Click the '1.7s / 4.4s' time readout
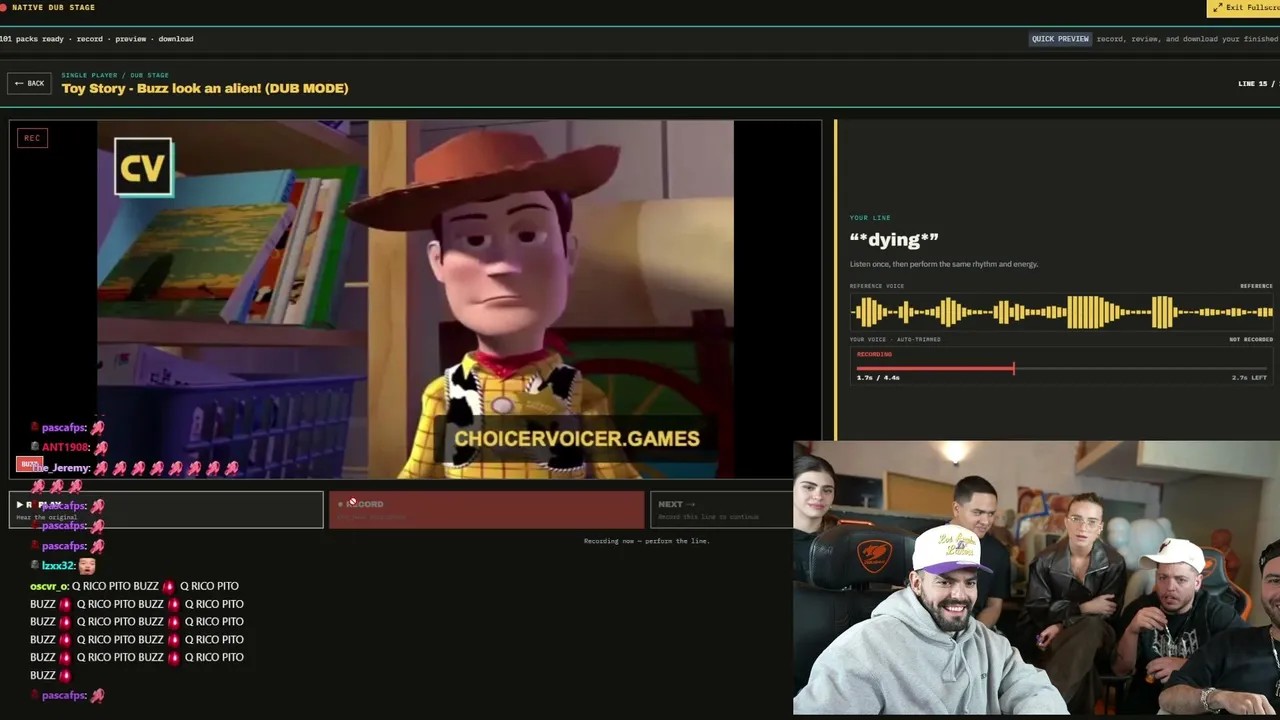The image size is (1280, 720). click(x=878, y=378)
